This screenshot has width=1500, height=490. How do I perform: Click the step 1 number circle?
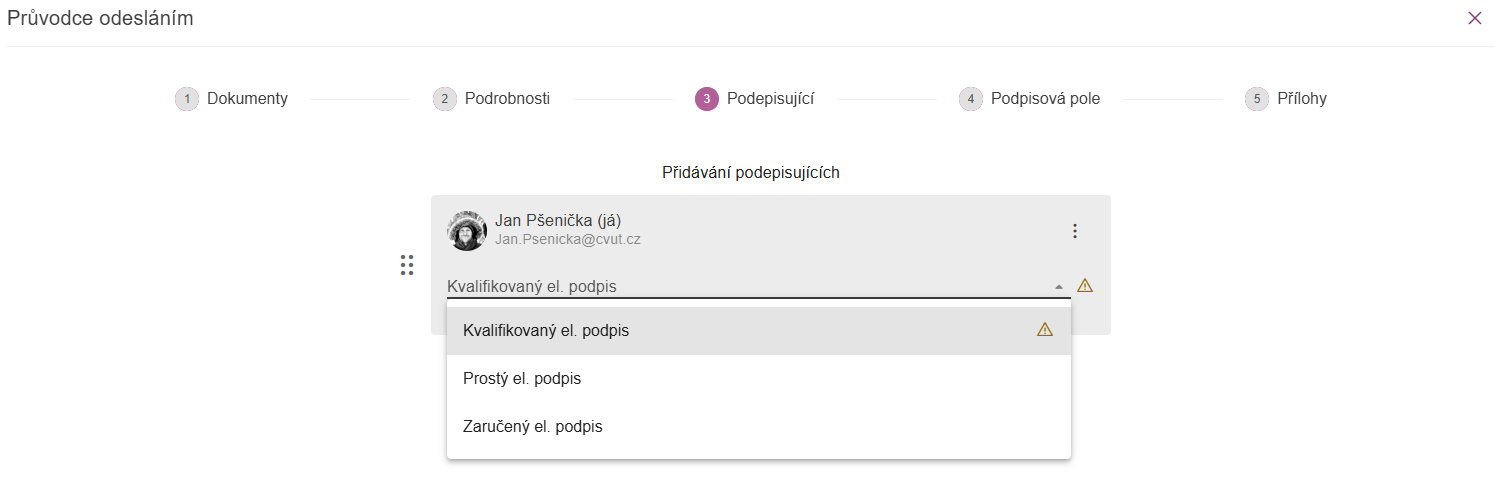[186, 99]
